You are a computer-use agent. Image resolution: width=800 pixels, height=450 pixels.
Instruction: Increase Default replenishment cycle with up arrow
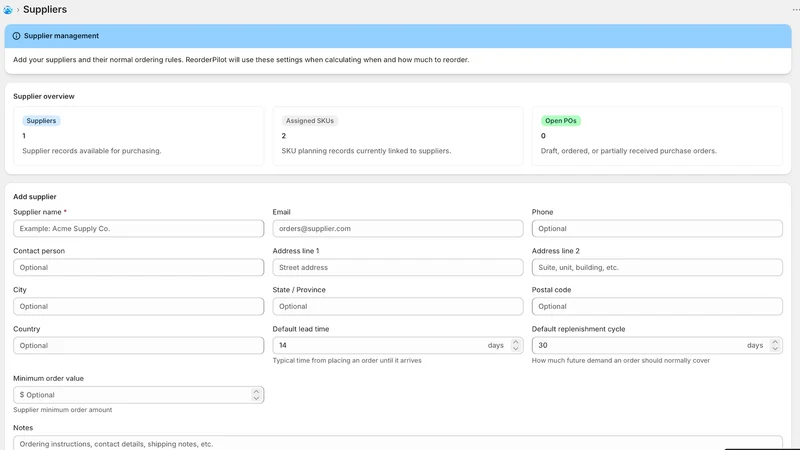[775, 342]
